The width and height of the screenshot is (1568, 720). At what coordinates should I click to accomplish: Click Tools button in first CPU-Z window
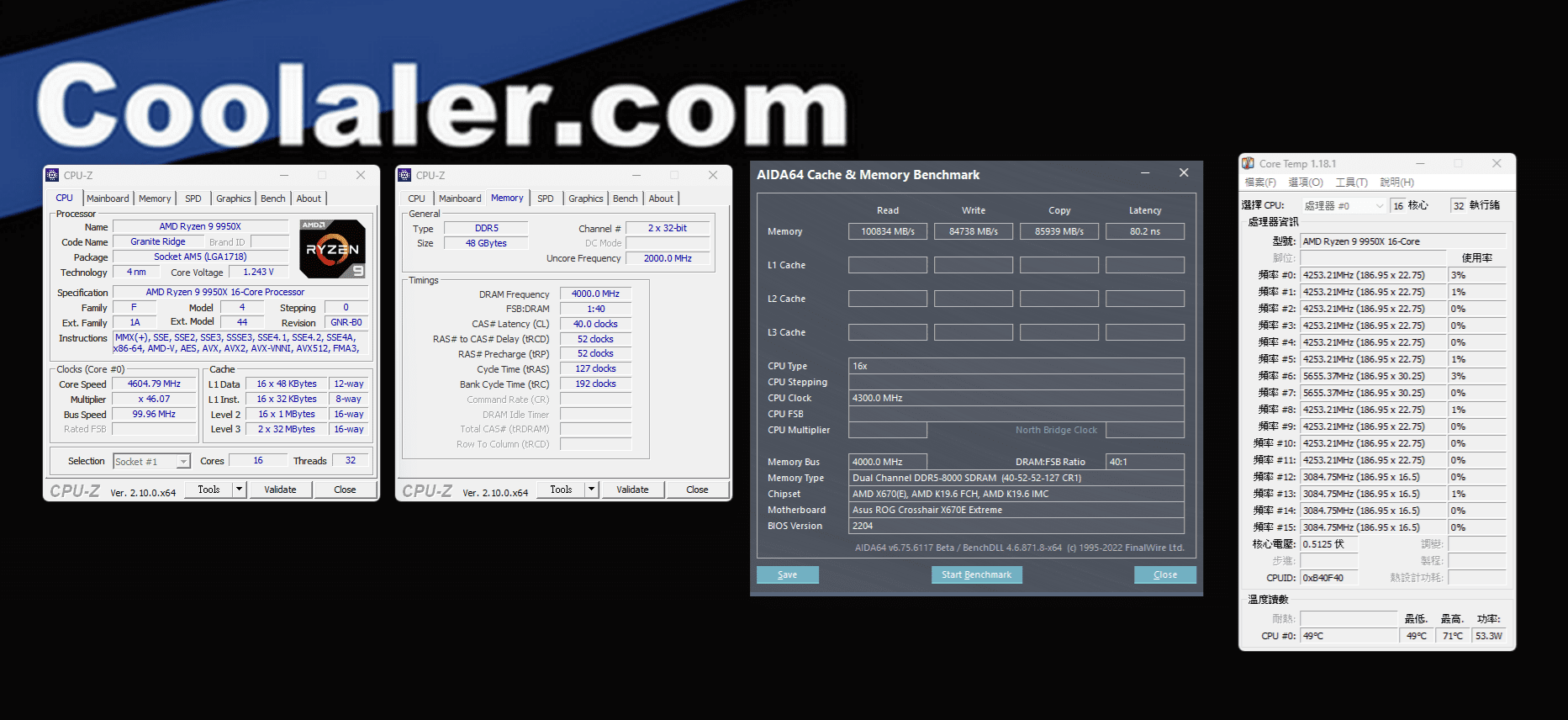point(209,489)
